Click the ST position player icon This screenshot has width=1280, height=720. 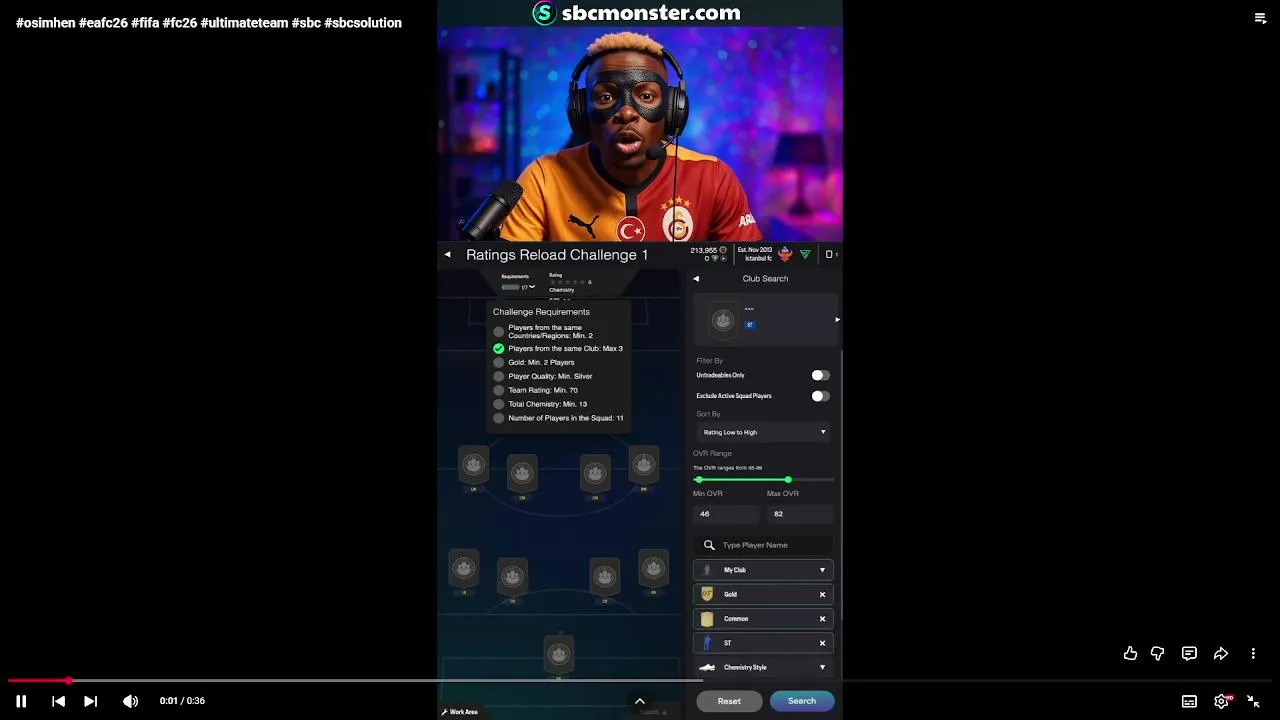[x=707, y=643]
